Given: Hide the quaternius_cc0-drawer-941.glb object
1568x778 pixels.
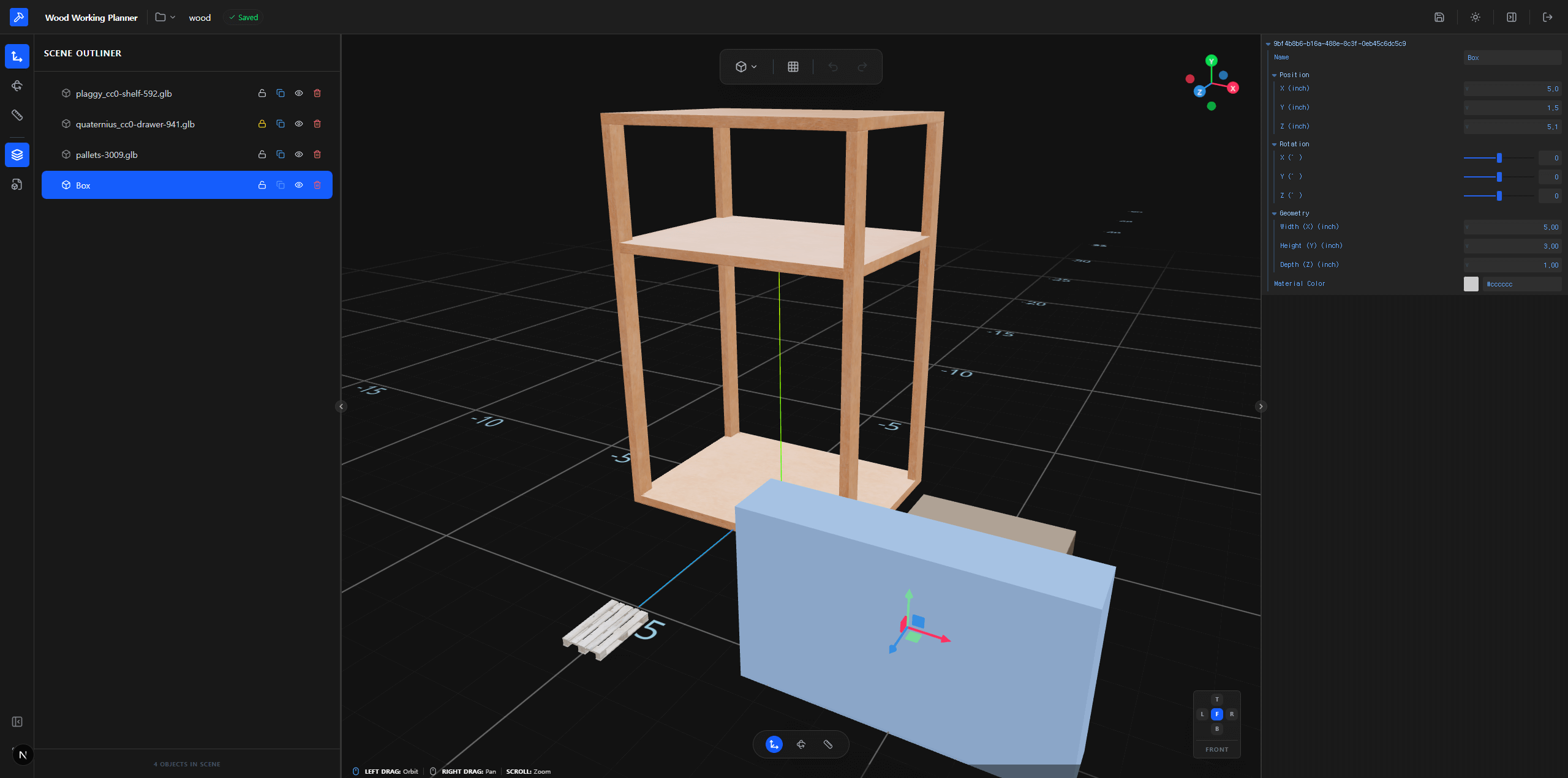Looking at the screenshot, I should coord(299,124).
